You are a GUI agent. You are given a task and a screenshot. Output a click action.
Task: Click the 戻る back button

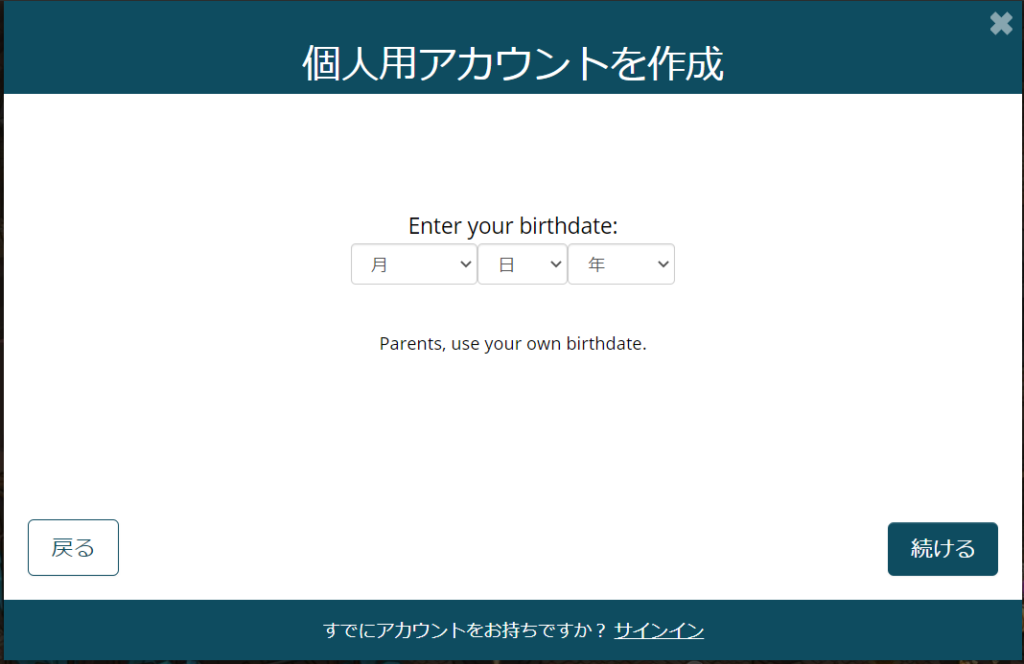point(73,548)
